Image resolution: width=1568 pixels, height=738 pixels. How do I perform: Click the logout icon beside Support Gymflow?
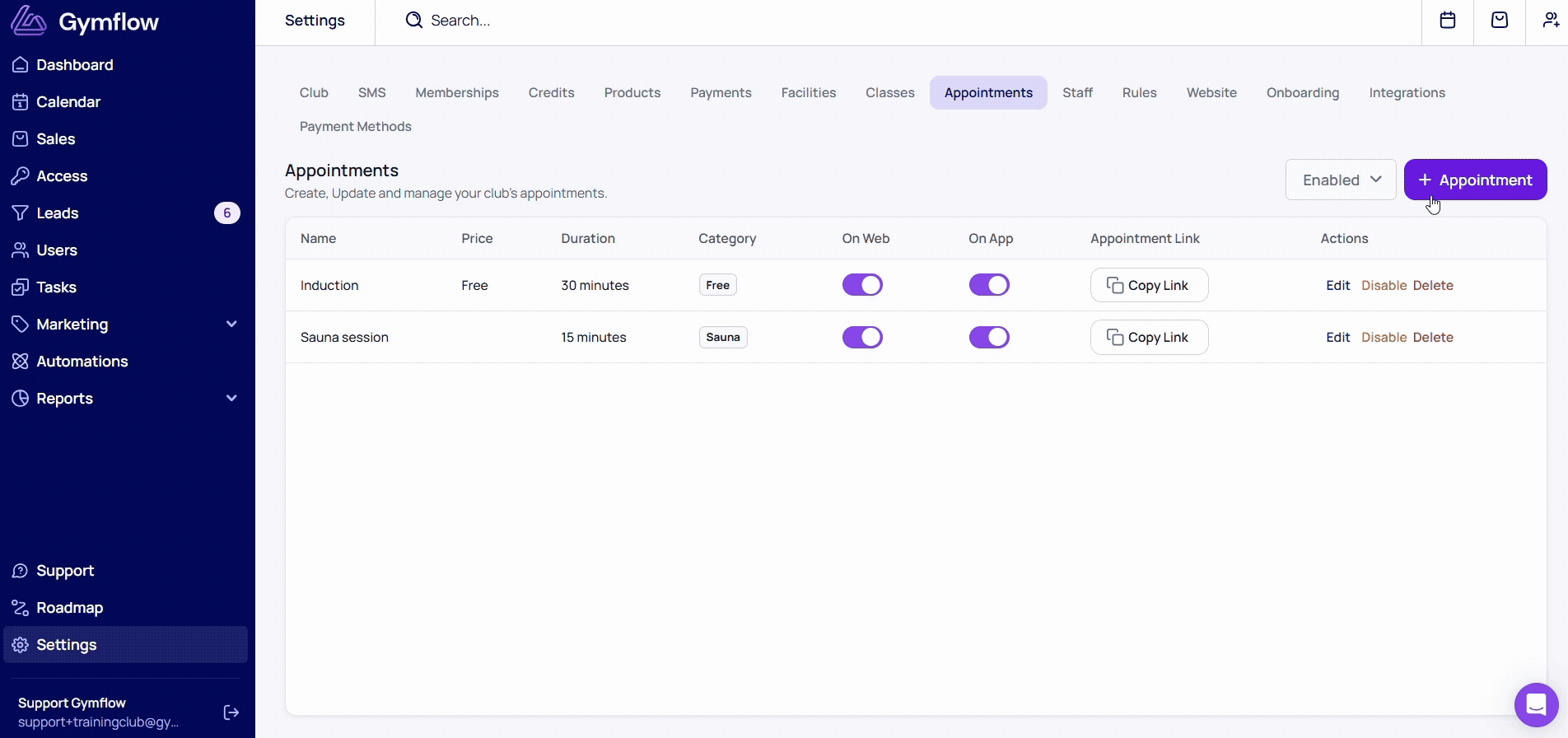point(231,712)
